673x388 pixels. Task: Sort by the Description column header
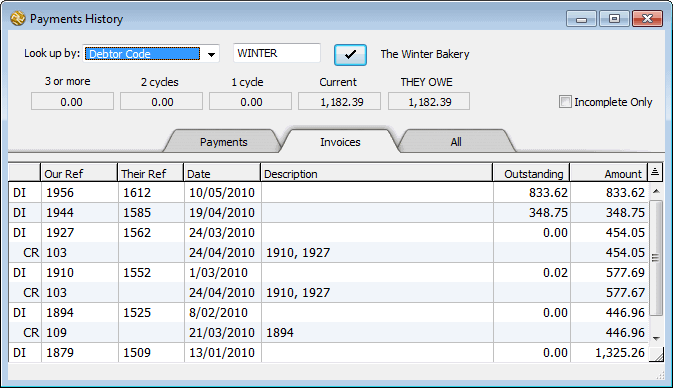376,173
